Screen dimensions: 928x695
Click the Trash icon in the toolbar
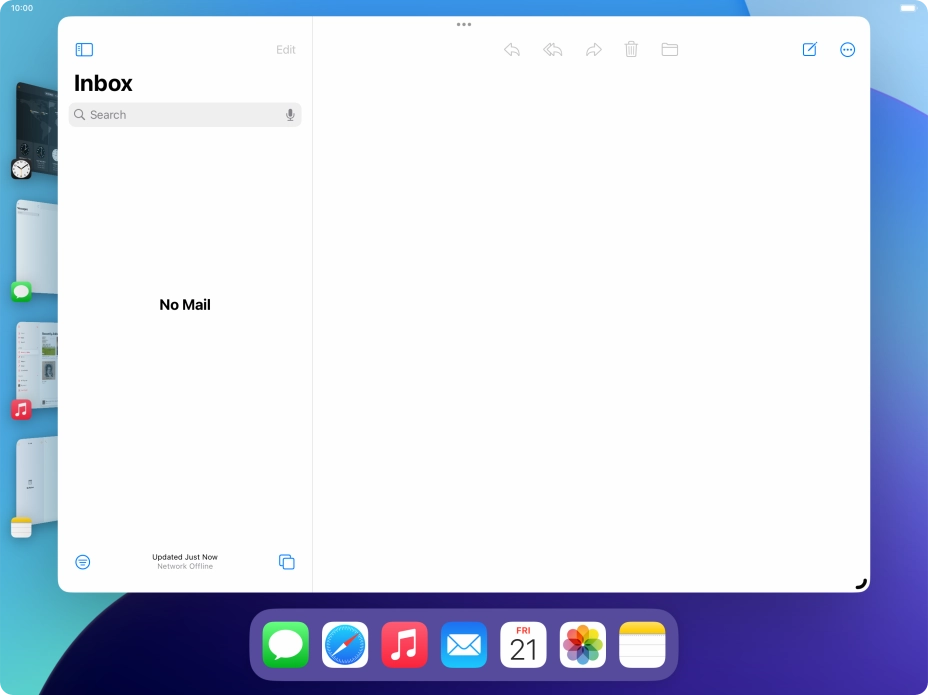point(631,49)
